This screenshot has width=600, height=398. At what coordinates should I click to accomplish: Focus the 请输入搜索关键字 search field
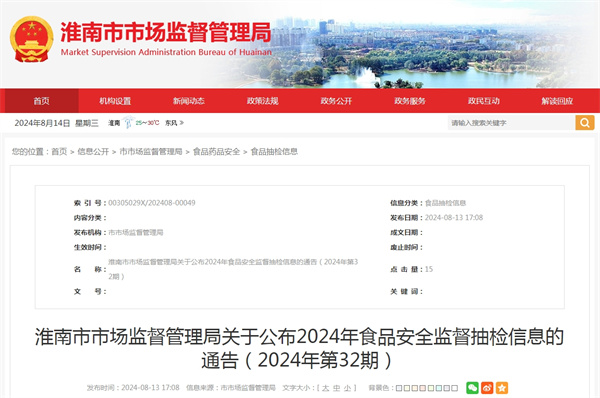point(512,123)
